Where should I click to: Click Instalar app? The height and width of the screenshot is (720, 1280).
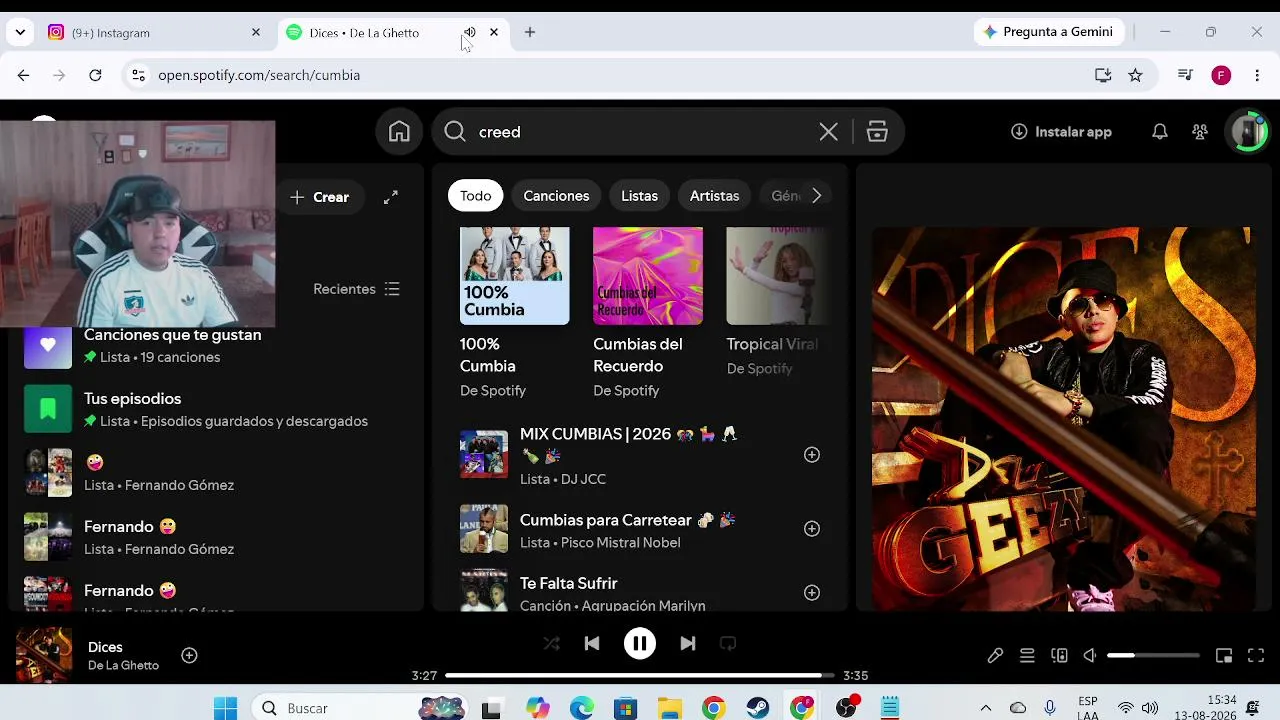point(1061,132)
